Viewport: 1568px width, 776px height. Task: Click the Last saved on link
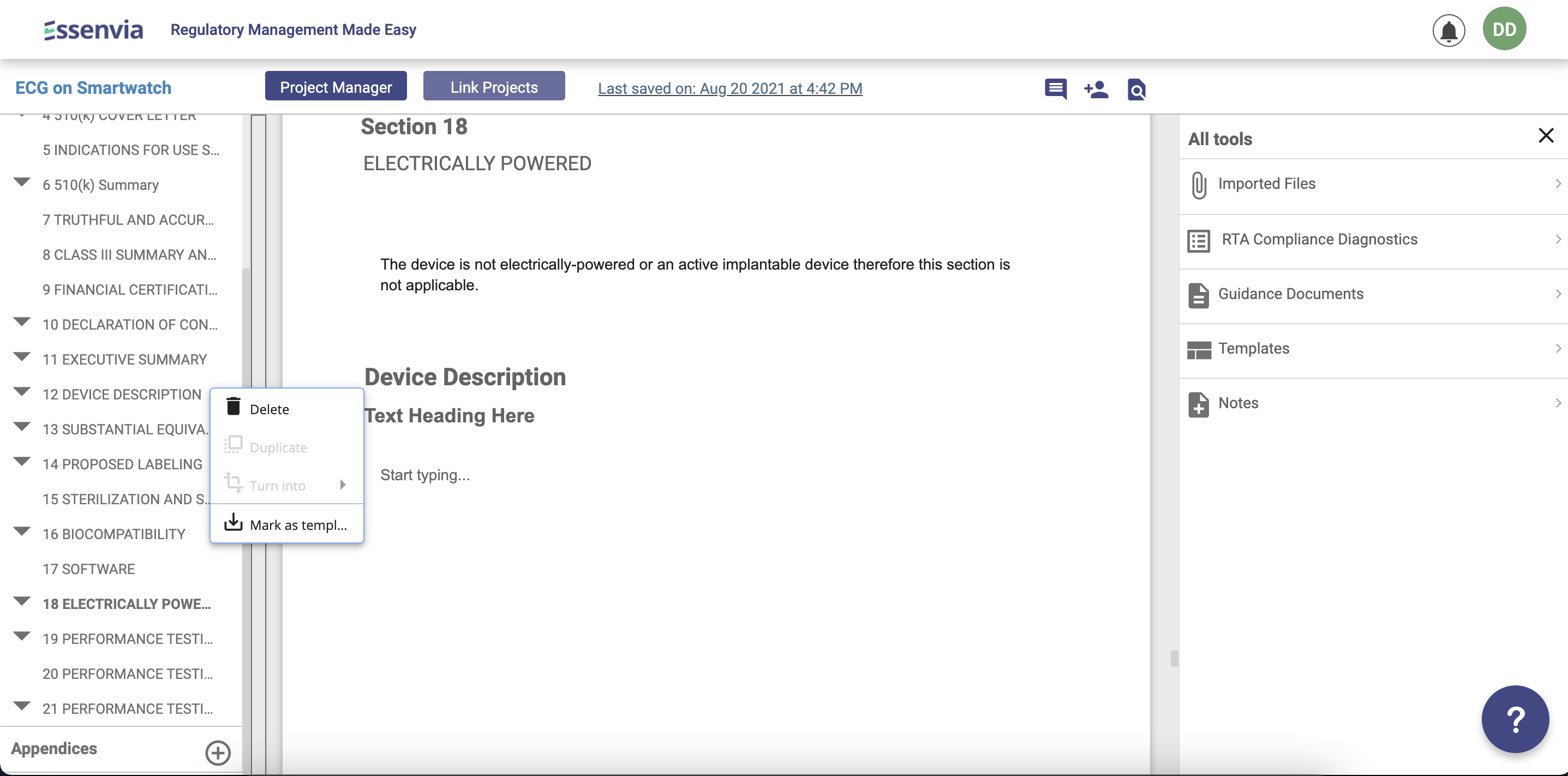click(x=729, y=88)
